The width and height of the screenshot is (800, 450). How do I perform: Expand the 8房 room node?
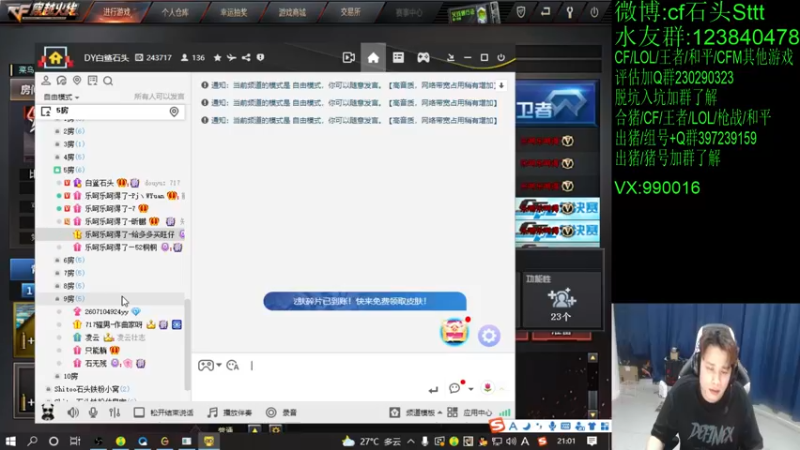point(58,286)
